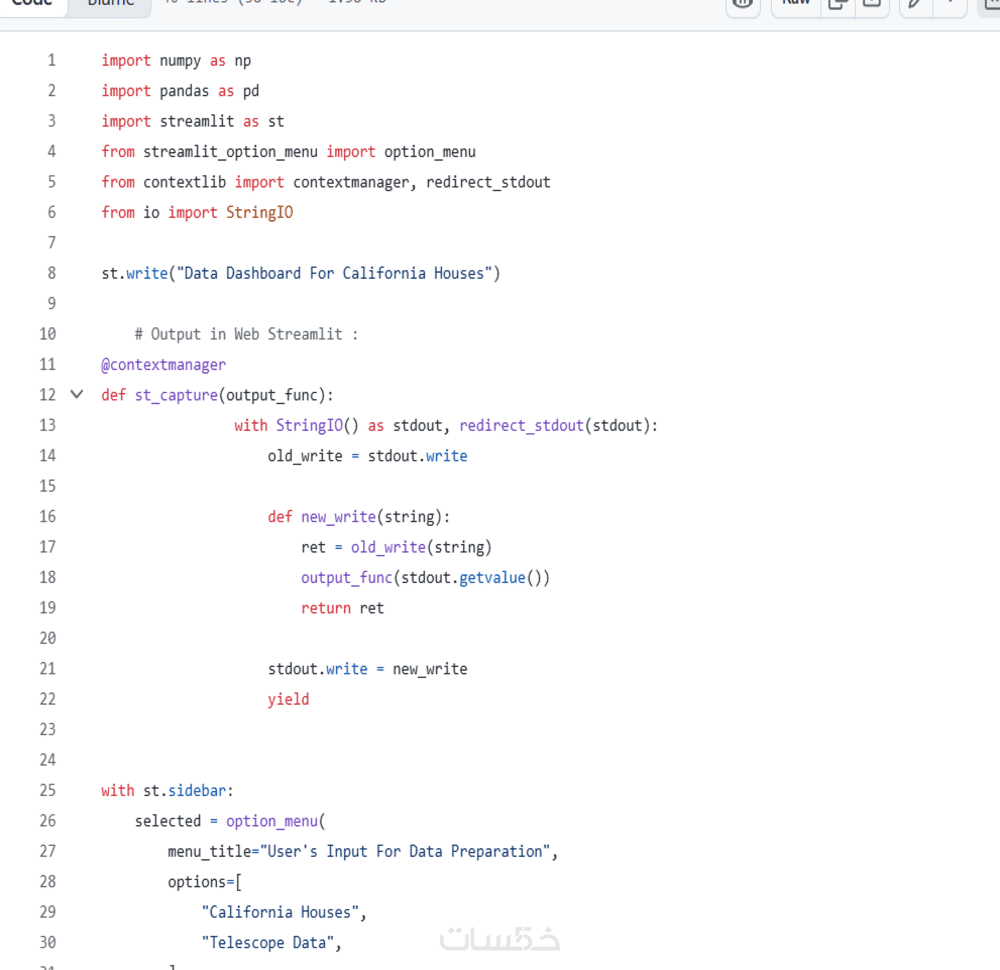Click redirect_stdout in the line 5 import

click(488, 182)
